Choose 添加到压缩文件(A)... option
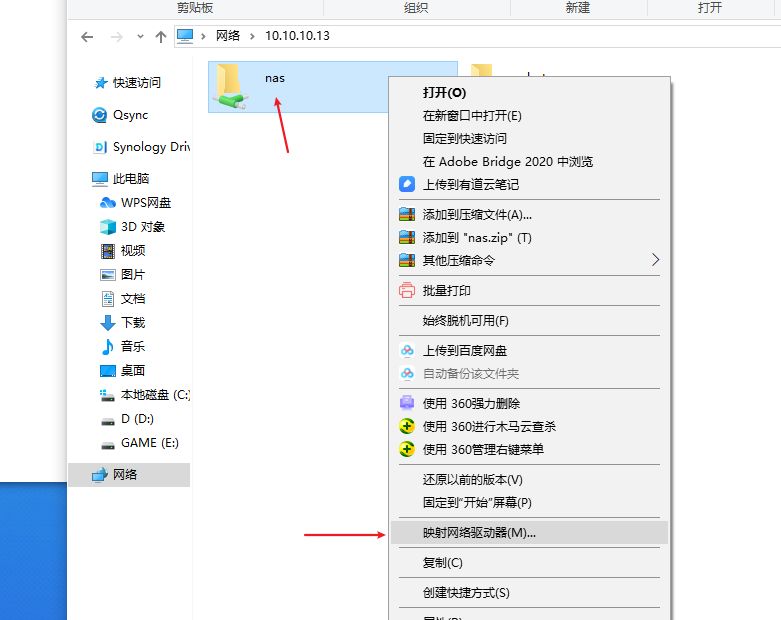 pos(477,215)
